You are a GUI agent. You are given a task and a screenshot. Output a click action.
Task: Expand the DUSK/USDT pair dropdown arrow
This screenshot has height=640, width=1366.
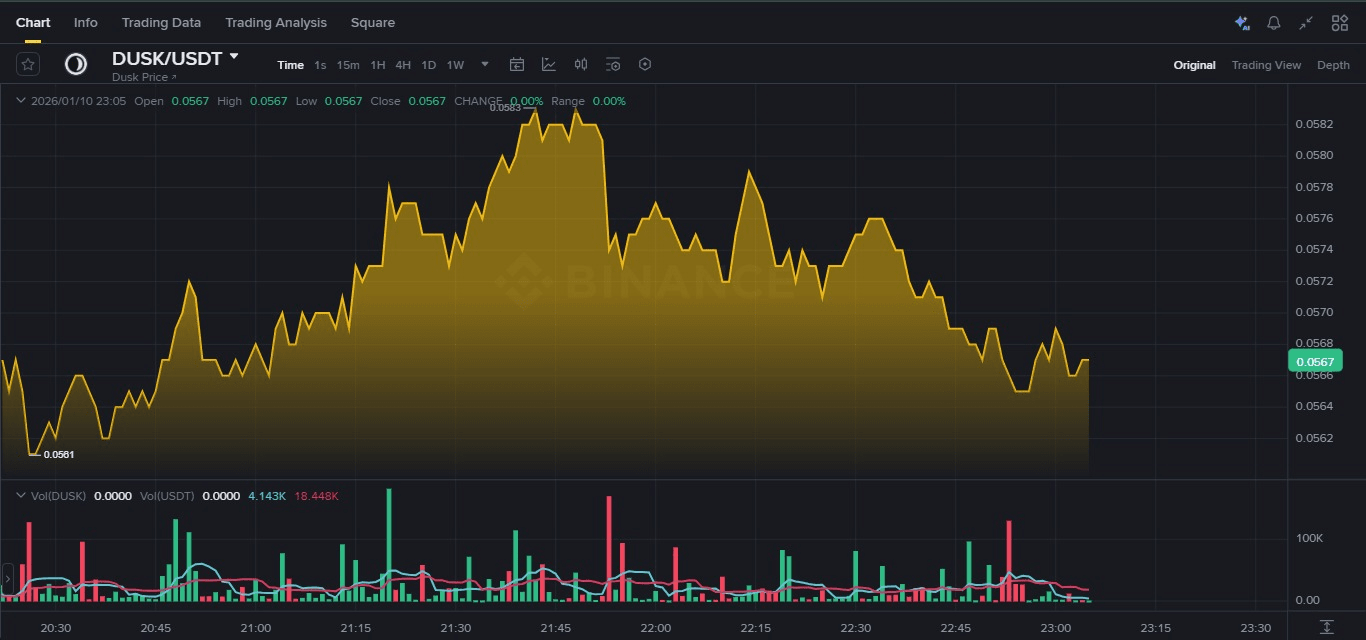pyautogui.click(x=234, y=57)
